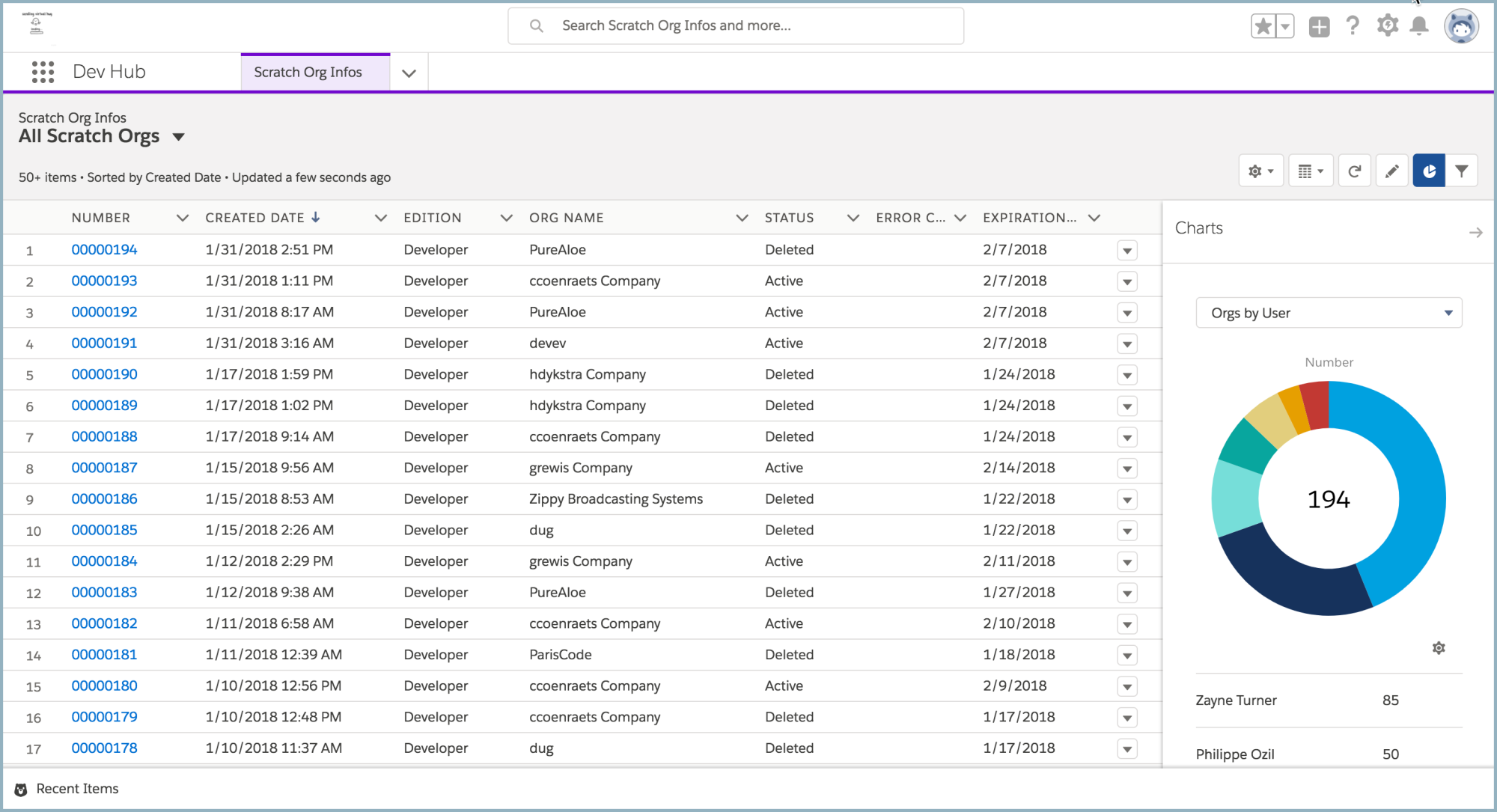Open the global create plus icon
Viewport: 1497px width, 812px height.
point(1320,26)
